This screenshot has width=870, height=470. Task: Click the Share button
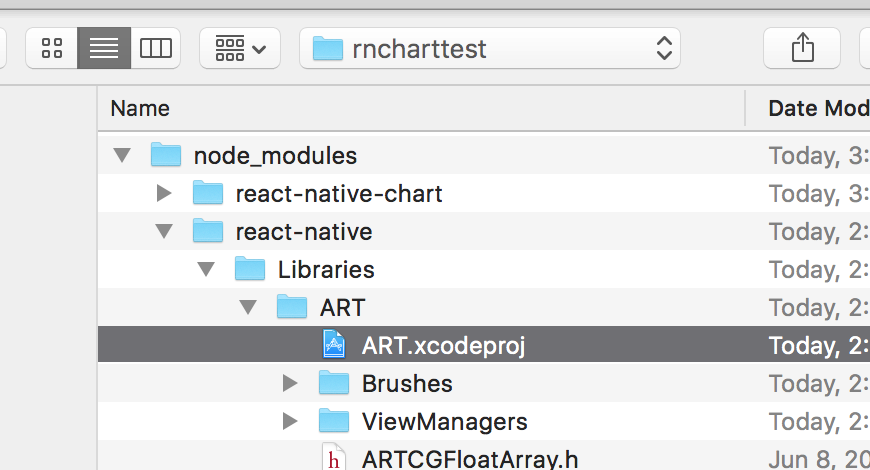[x=802, y=48]
